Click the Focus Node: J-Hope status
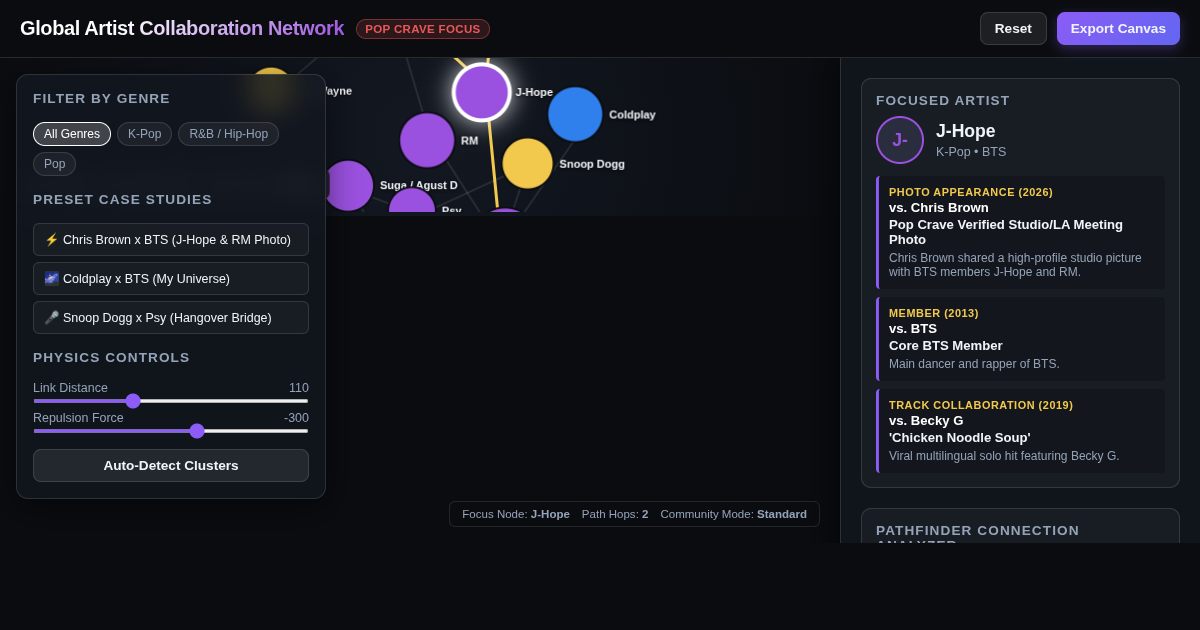 click(x=516, y=514)
